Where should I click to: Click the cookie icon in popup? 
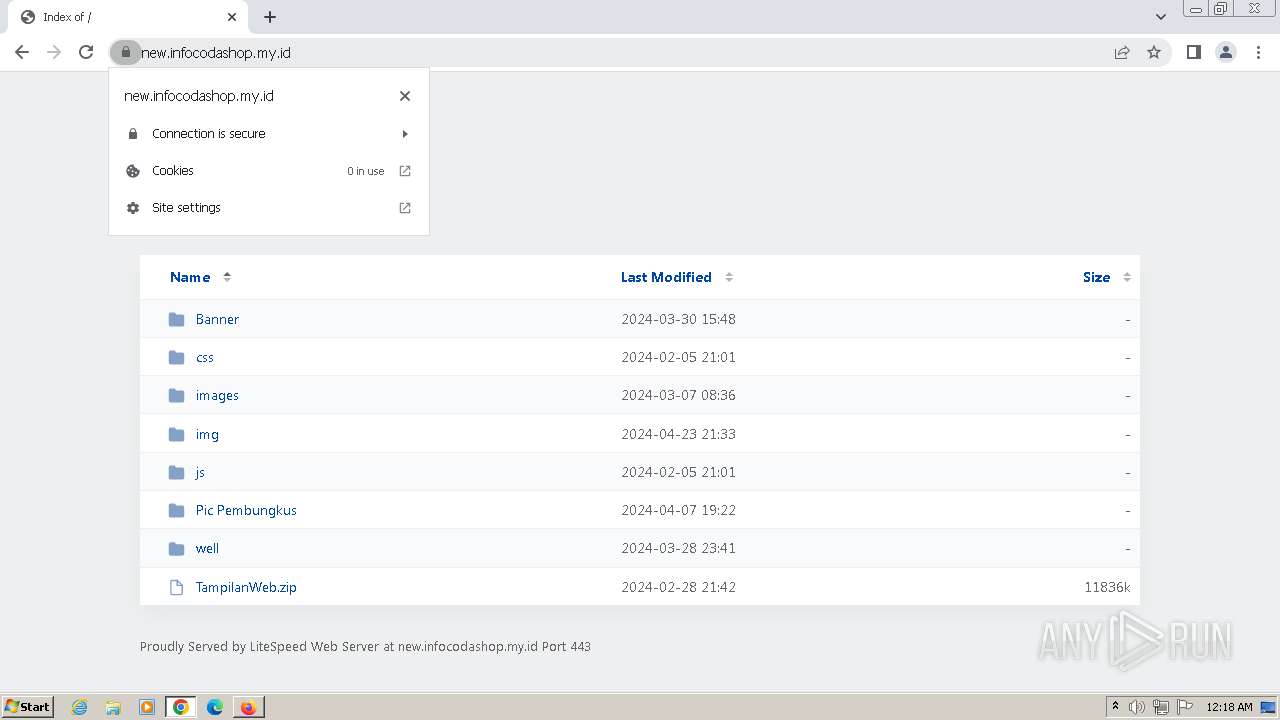coord(133,171)
